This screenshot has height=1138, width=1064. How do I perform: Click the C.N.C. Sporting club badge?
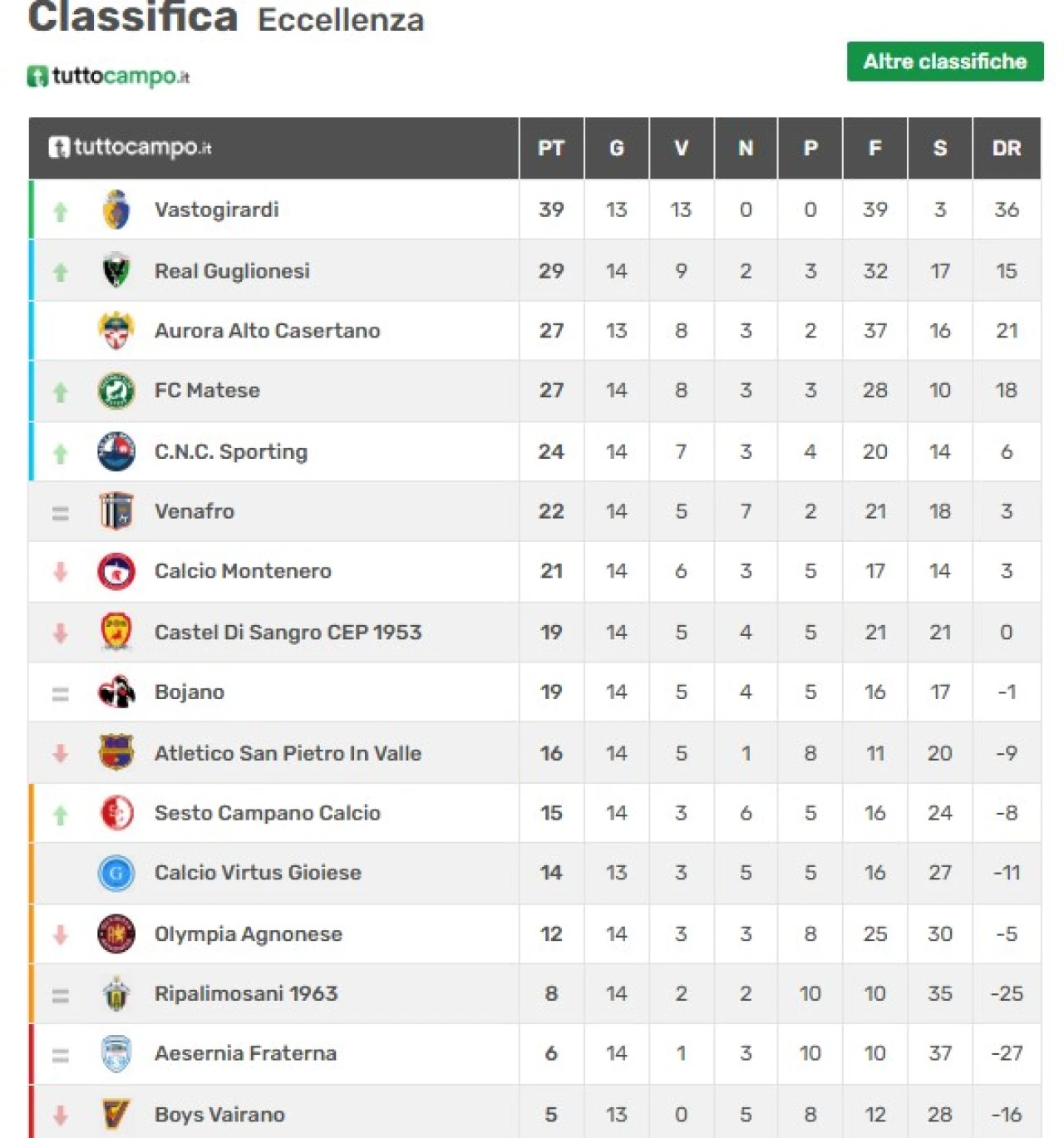click(116, 451)
